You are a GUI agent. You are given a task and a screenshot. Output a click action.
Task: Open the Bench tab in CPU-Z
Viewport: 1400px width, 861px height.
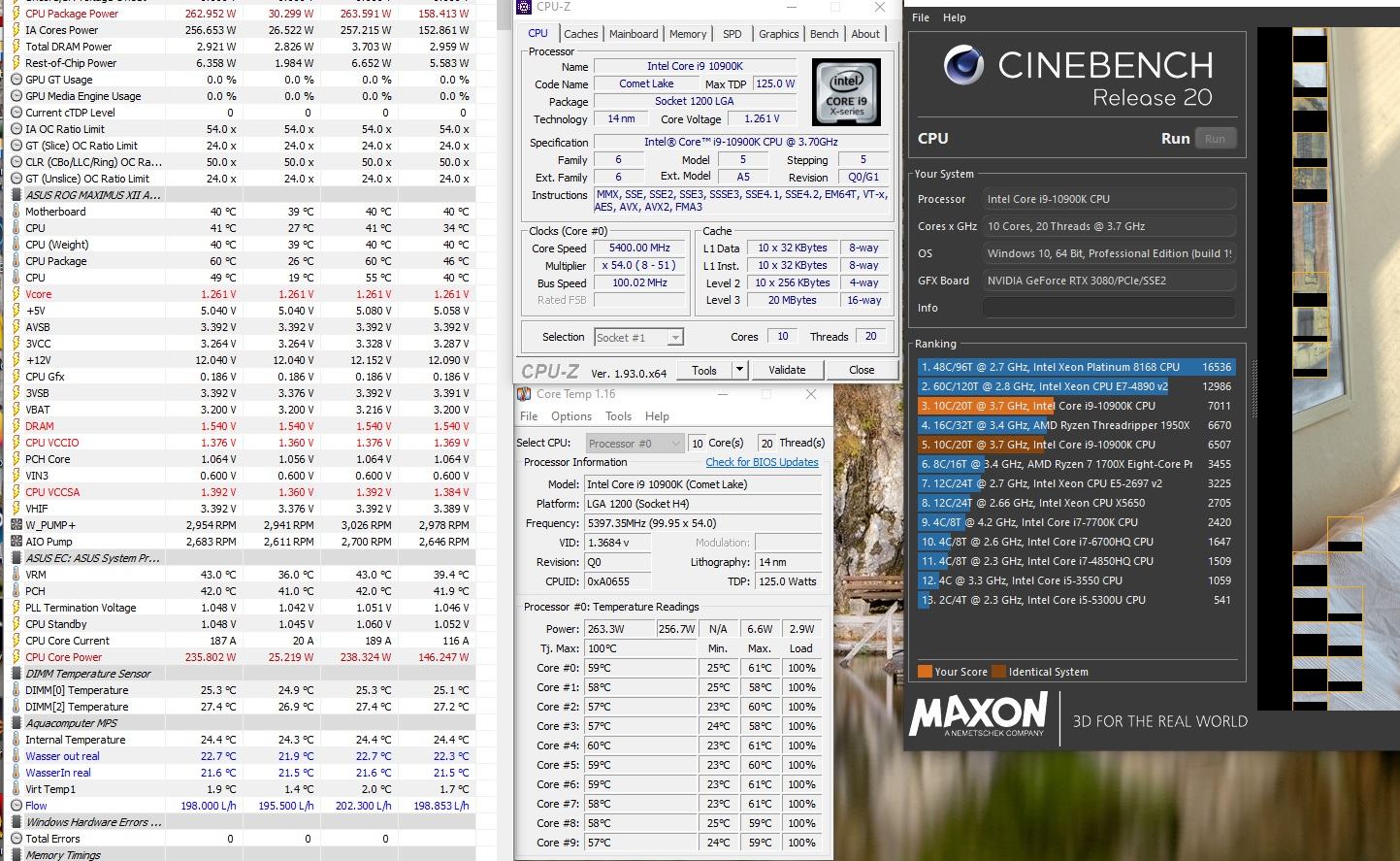(825, 34)
